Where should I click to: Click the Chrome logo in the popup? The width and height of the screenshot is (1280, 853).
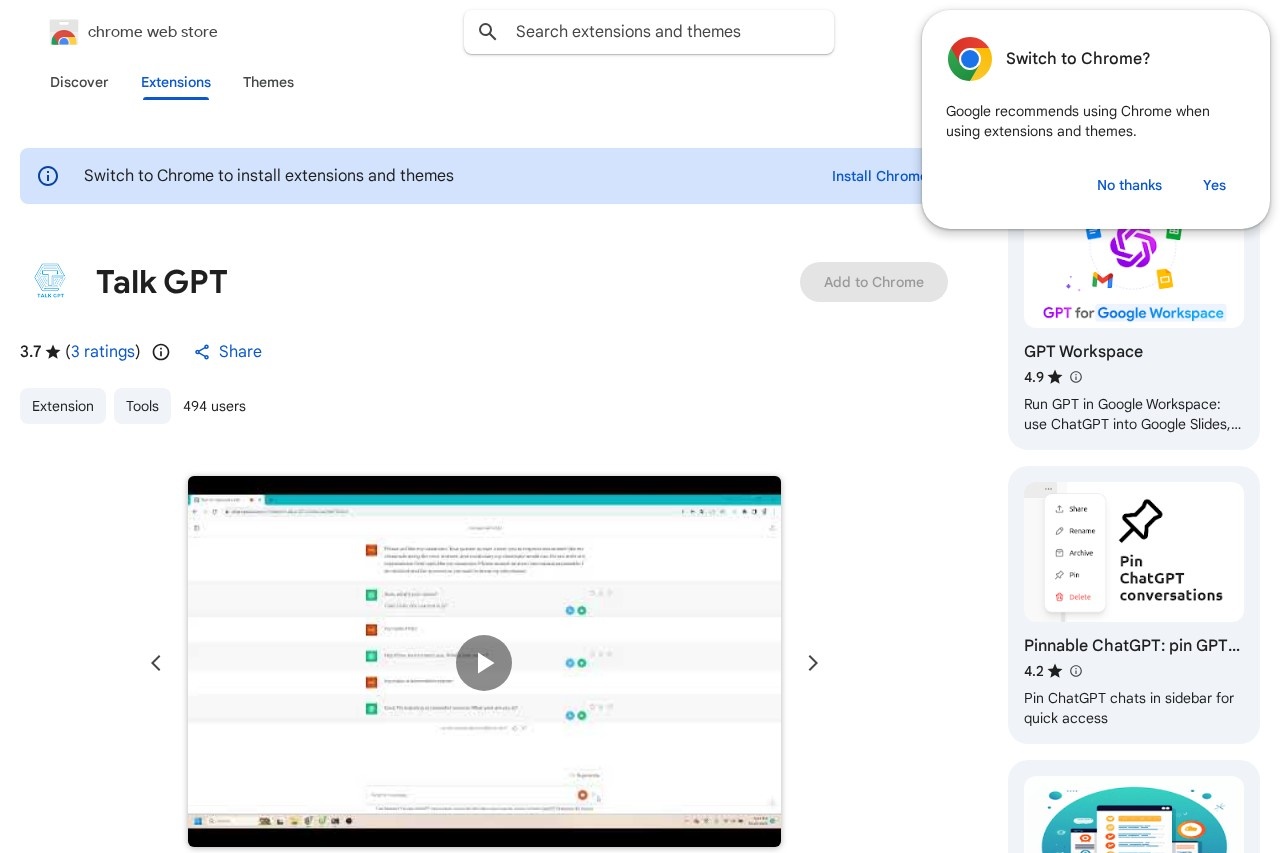[x=969, y=59]
